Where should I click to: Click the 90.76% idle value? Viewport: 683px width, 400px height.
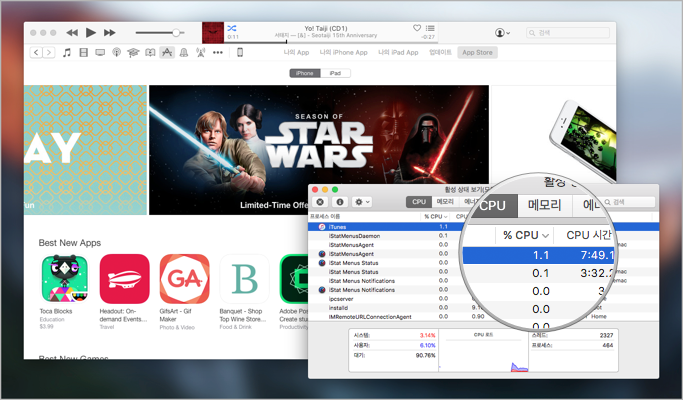click(x=426, y=355)
